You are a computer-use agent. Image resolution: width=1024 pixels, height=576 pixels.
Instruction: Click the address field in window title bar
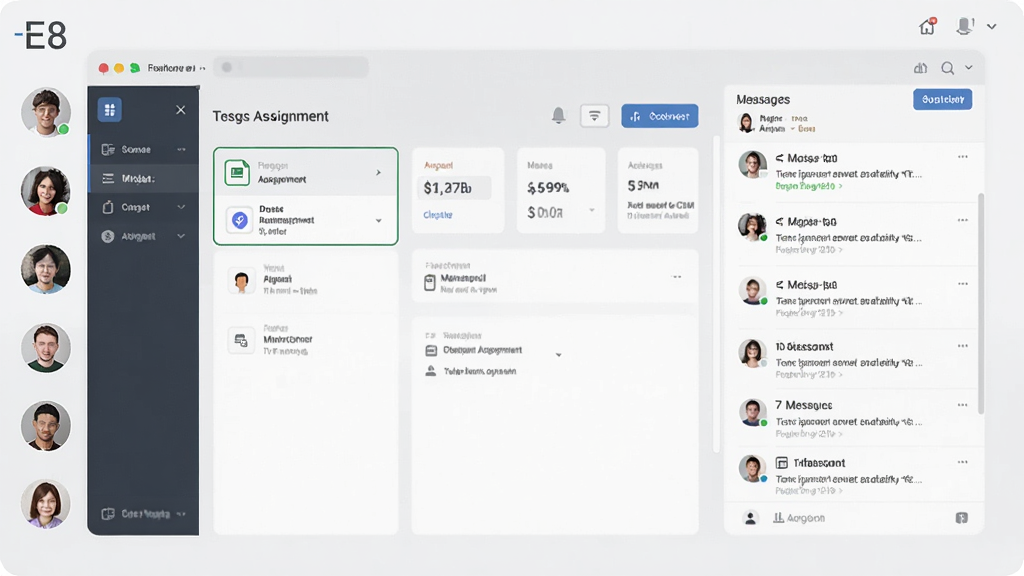292,67
